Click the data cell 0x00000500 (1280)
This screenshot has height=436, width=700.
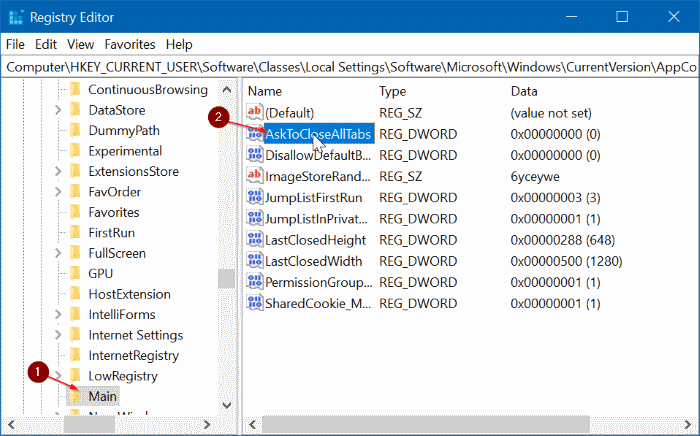point(566,261)
